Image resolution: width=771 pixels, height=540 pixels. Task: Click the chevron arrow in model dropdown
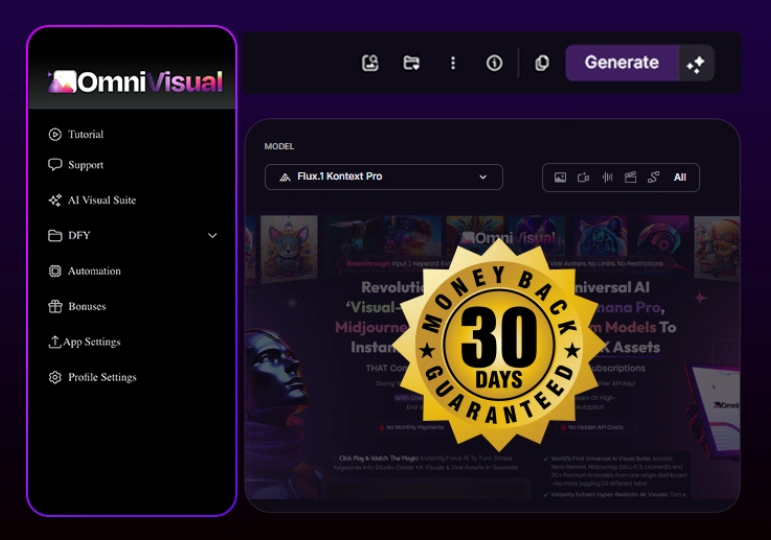(x=483, y=177)
